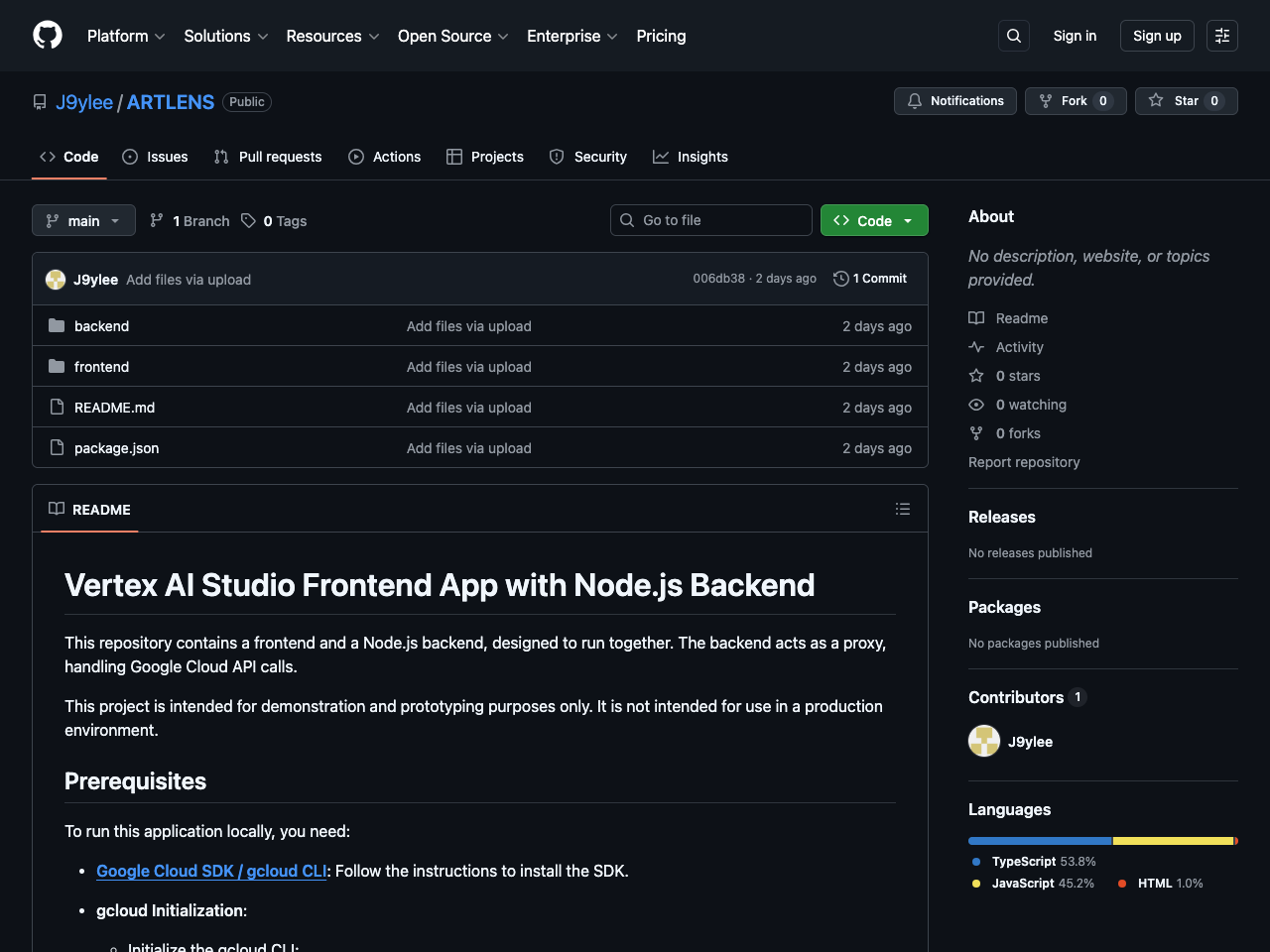The height and width of the screenshot is (952, 1270).
Task: Click the tag icon beside Tags
Action: tap(248, 221)
